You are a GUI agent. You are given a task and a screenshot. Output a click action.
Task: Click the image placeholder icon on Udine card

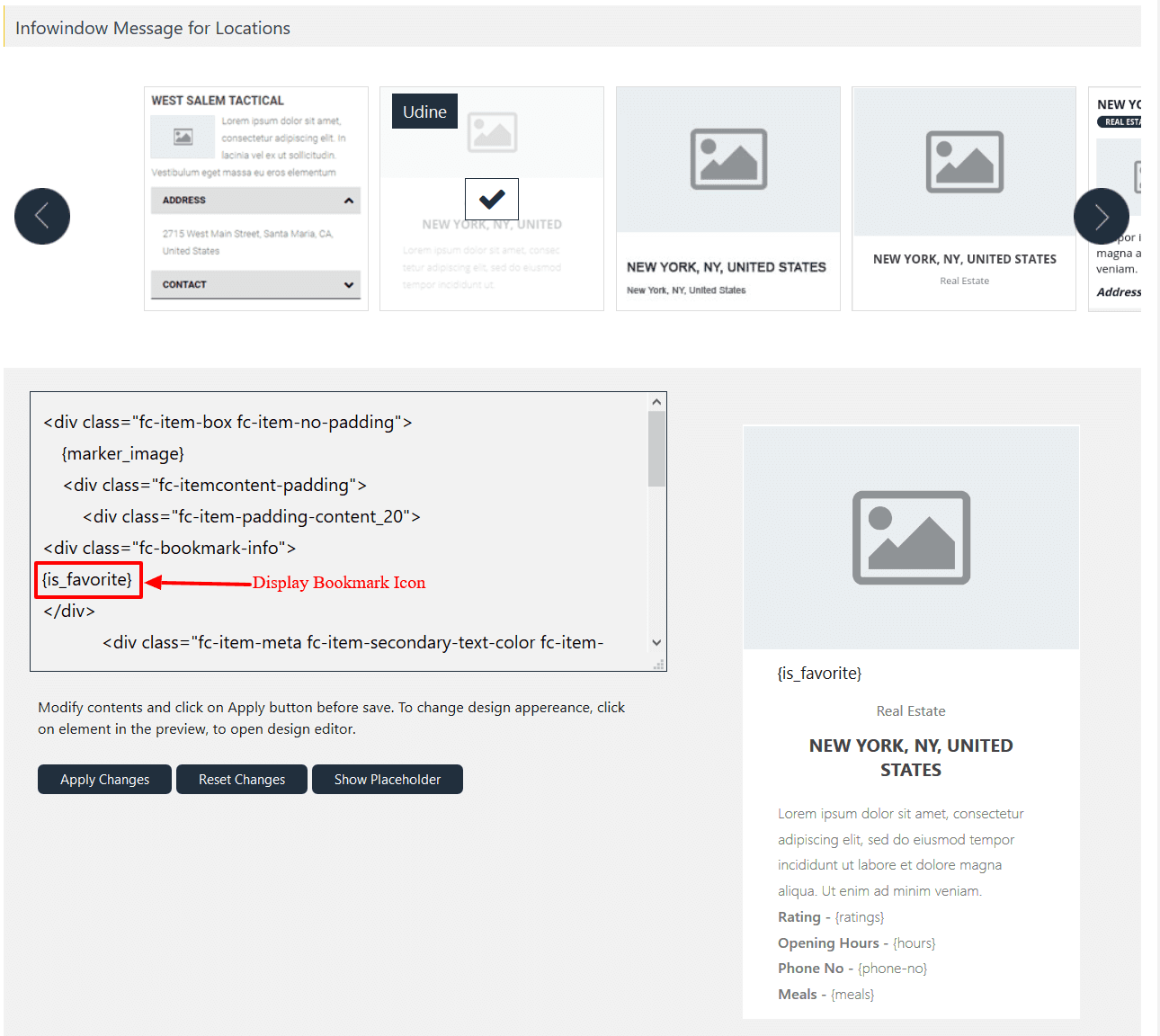[493, 131]
